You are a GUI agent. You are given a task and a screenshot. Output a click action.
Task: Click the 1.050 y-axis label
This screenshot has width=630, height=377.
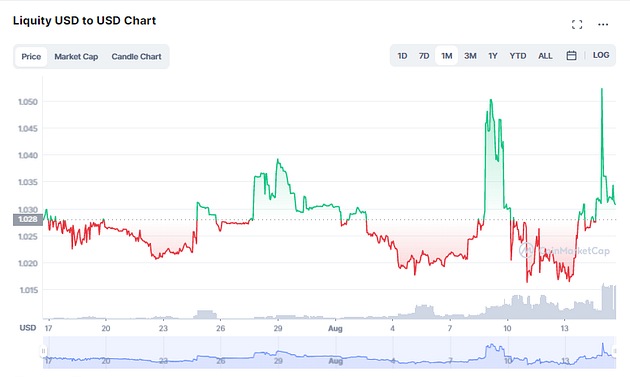28,102
